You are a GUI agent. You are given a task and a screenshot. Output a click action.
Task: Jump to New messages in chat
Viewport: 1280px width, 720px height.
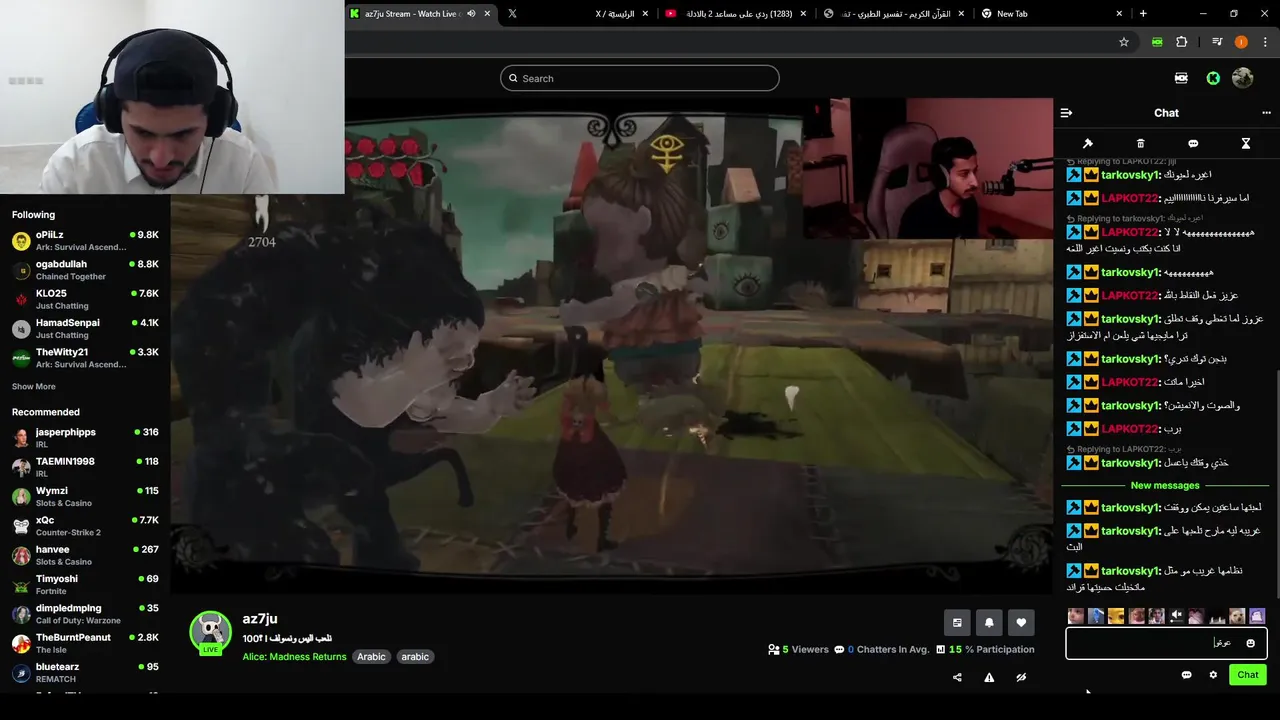[1165, 485]
